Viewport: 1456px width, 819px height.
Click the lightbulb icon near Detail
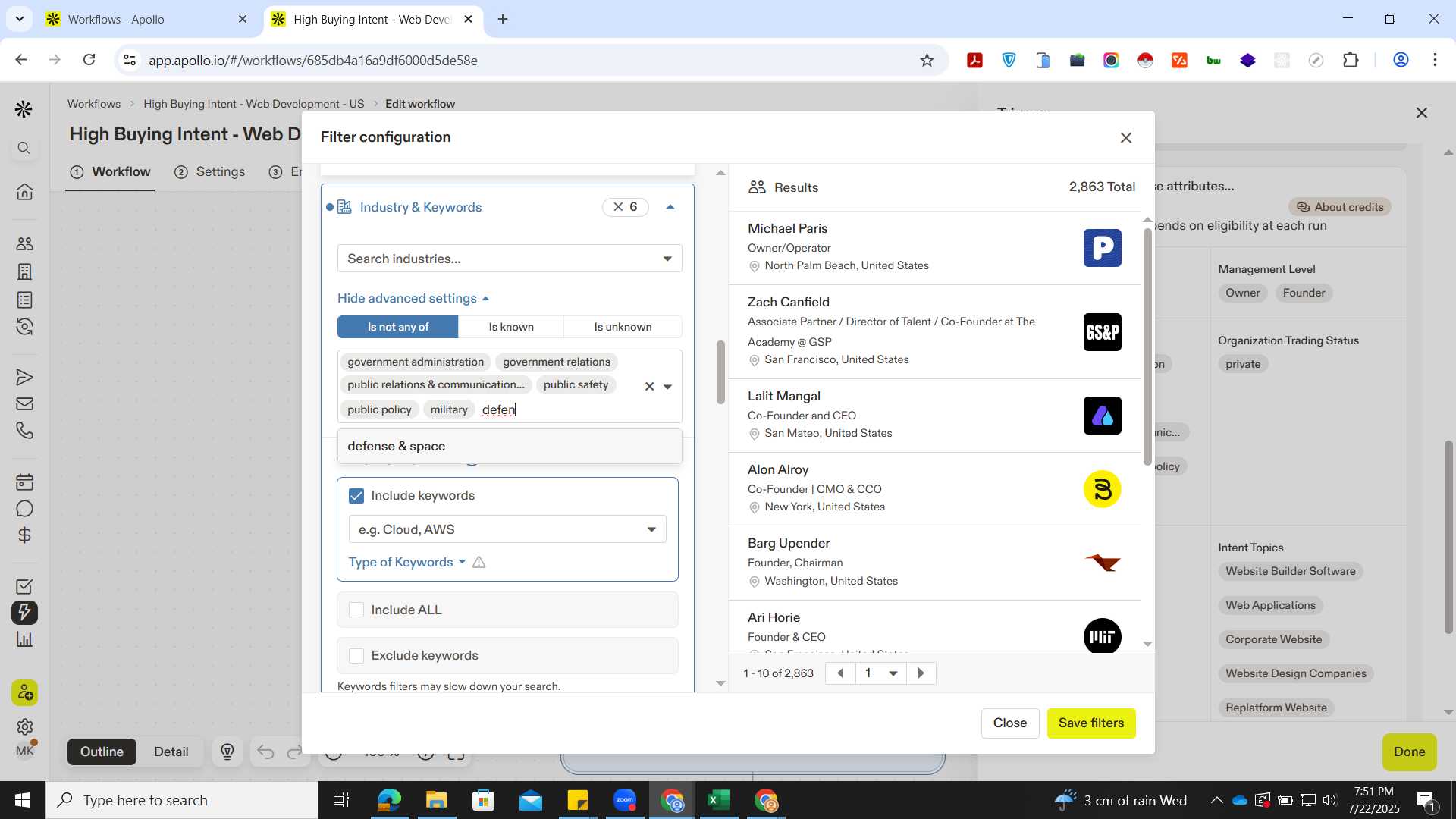click(227, 752)
